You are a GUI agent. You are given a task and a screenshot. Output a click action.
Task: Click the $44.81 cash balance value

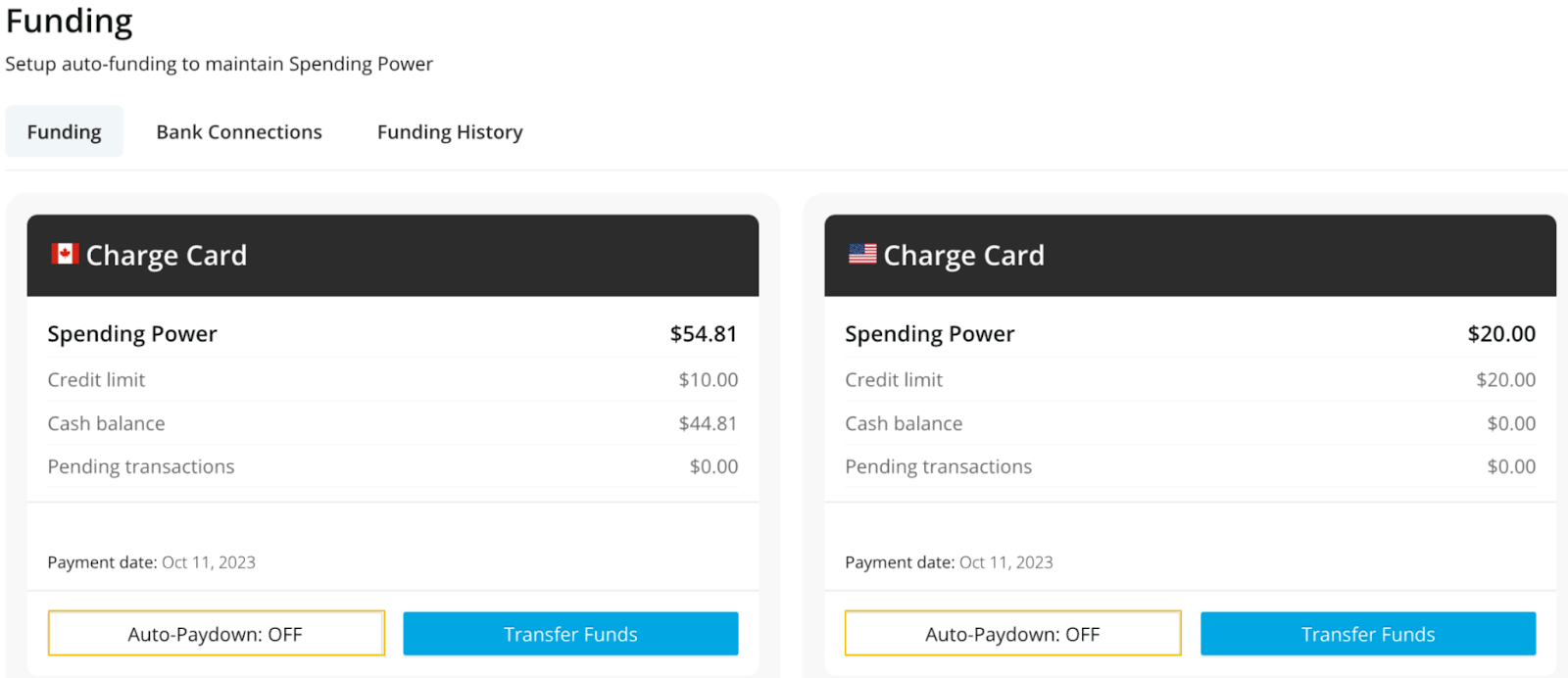708,423
